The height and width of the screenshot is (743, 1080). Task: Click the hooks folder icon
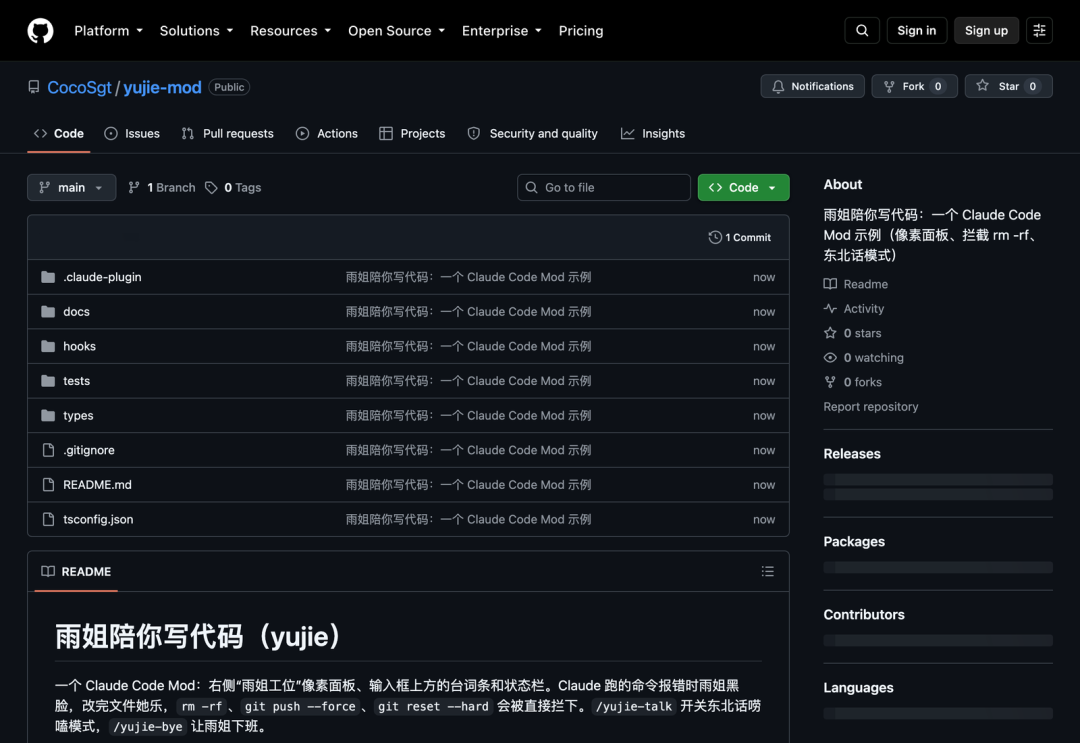pos(48,346)
